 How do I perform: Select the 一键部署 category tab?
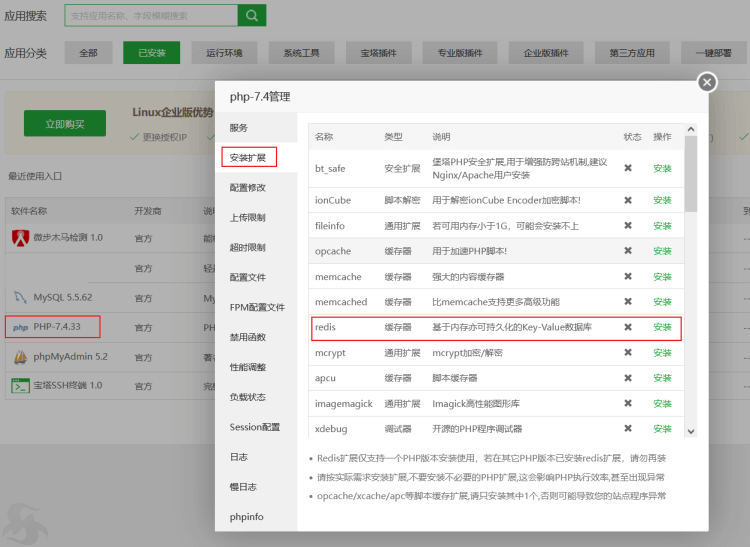point(714,53)
